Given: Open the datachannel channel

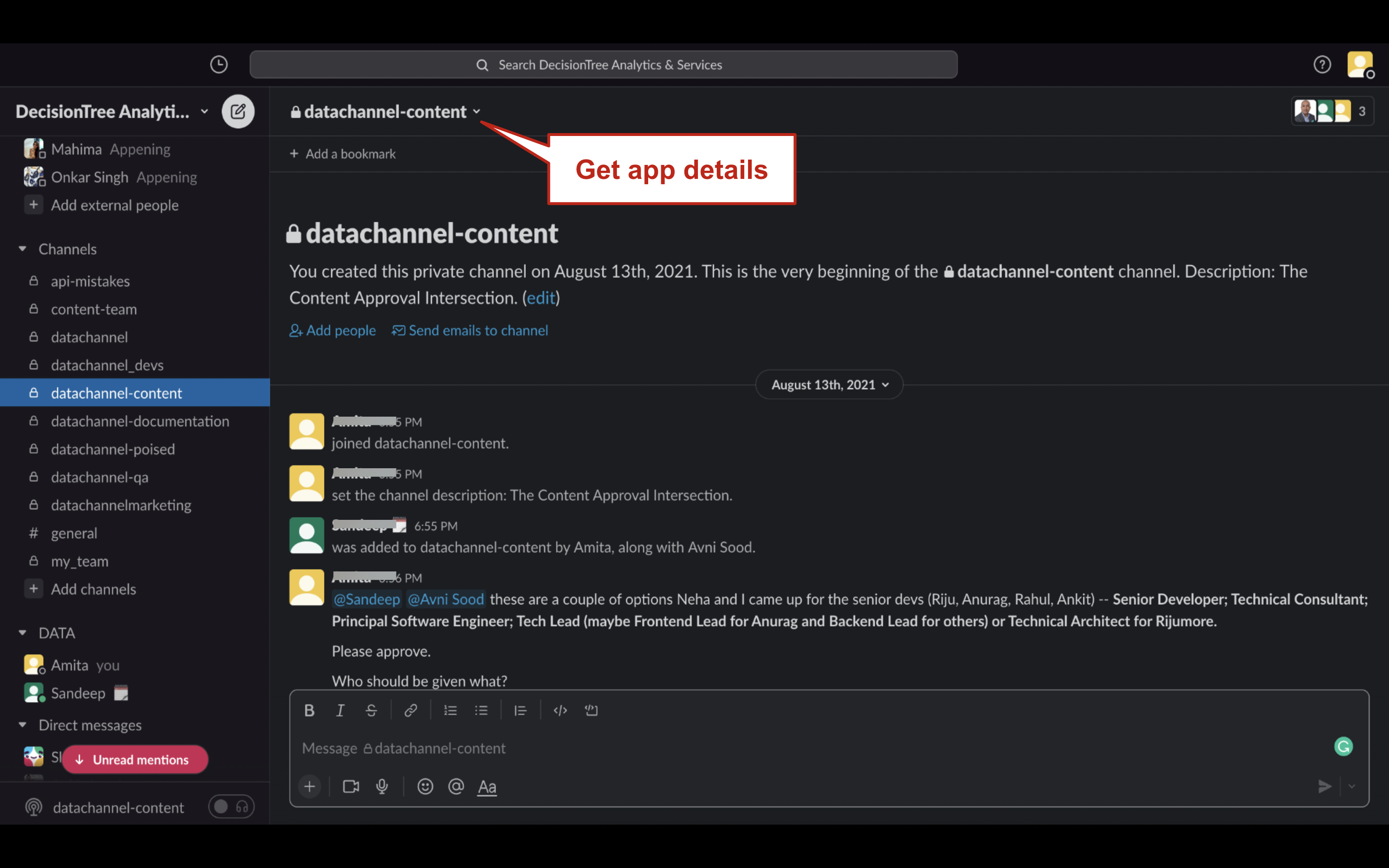Looking at the screenshot, I should [x=135, y=337].
